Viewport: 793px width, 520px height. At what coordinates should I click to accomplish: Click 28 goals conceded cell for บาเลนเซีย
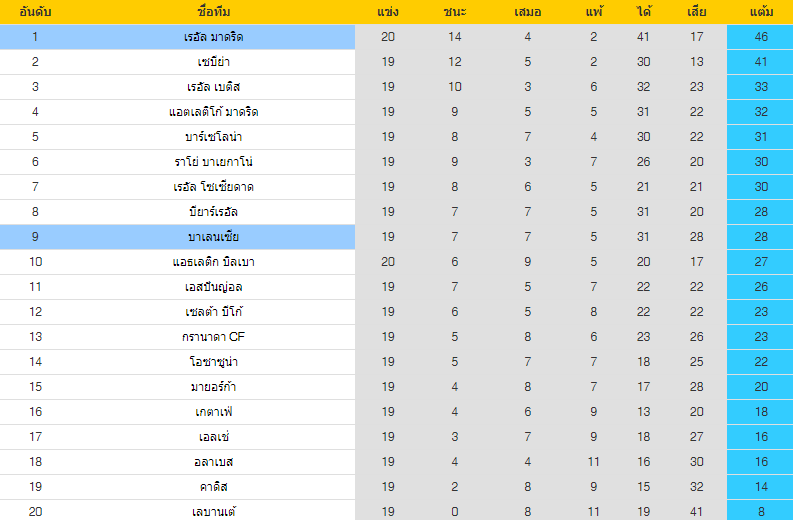(696, 237)
